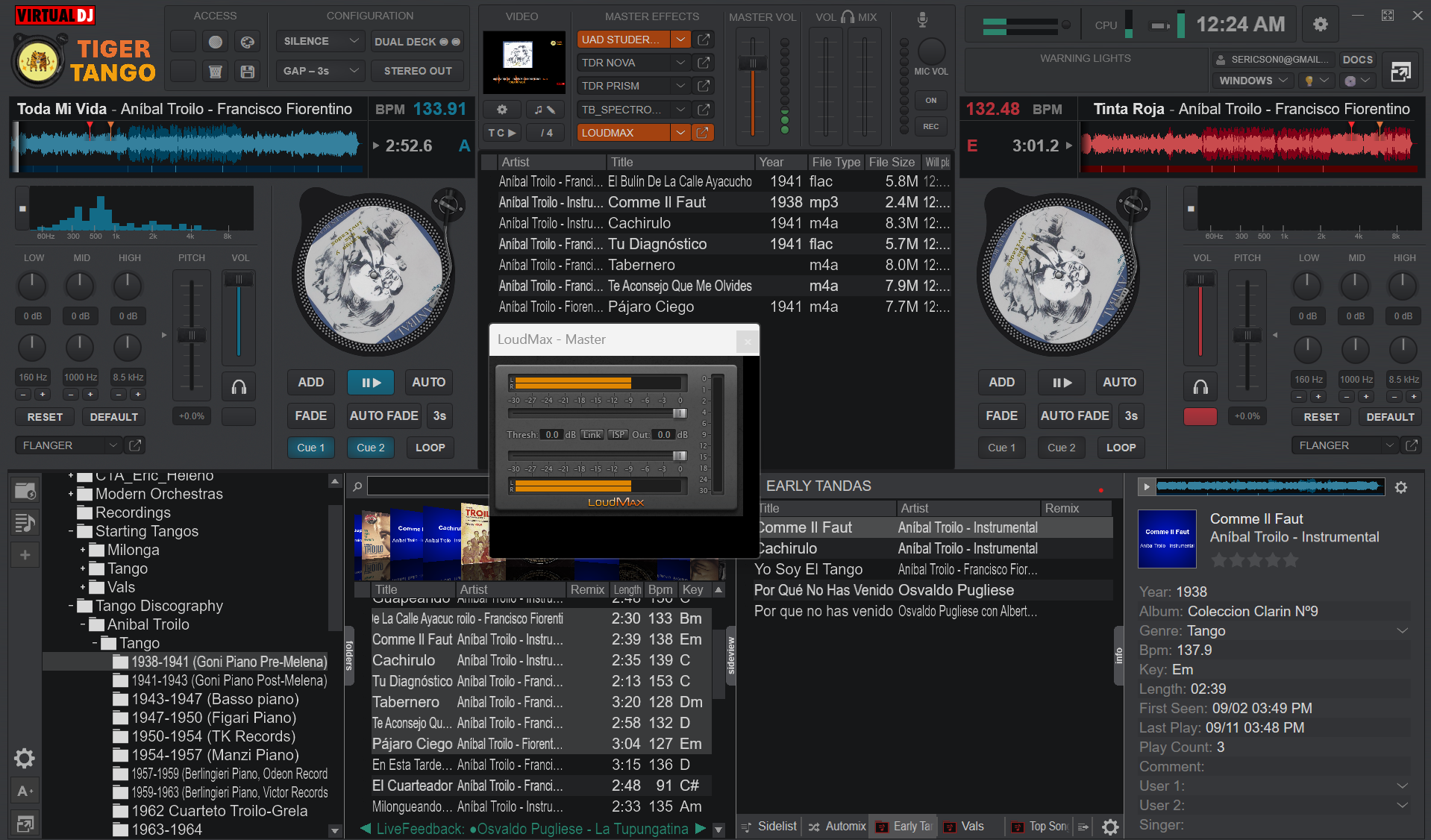
Task: Toggle the REC recording button
Action: (930, 126)
